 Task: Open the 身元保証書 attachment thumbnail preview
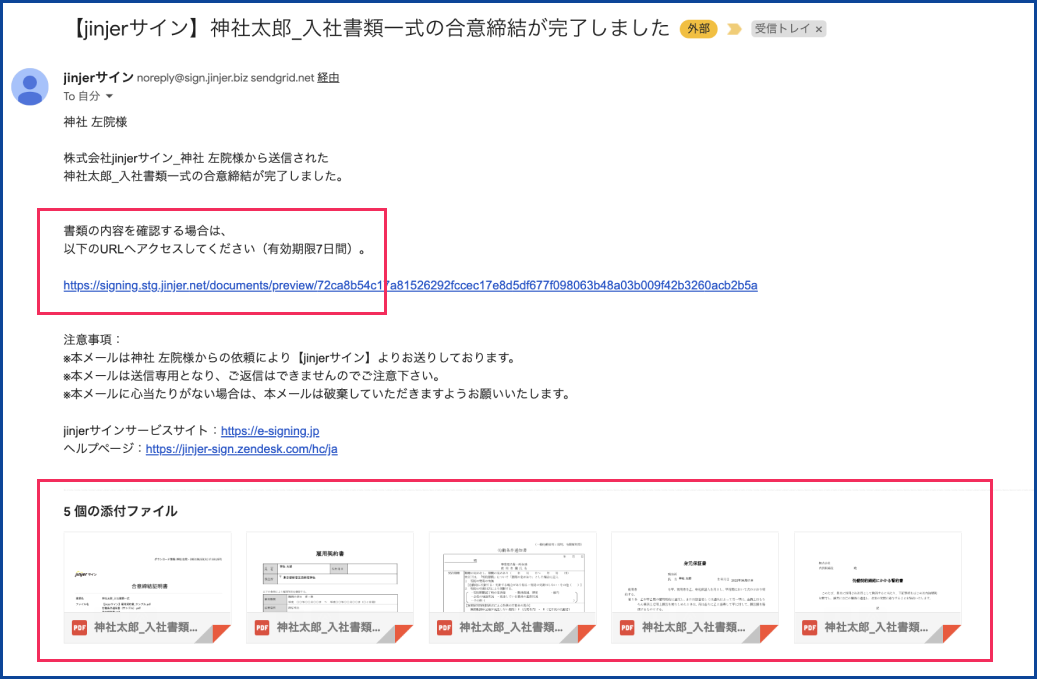pyautogui.click(x=695, y=575)
